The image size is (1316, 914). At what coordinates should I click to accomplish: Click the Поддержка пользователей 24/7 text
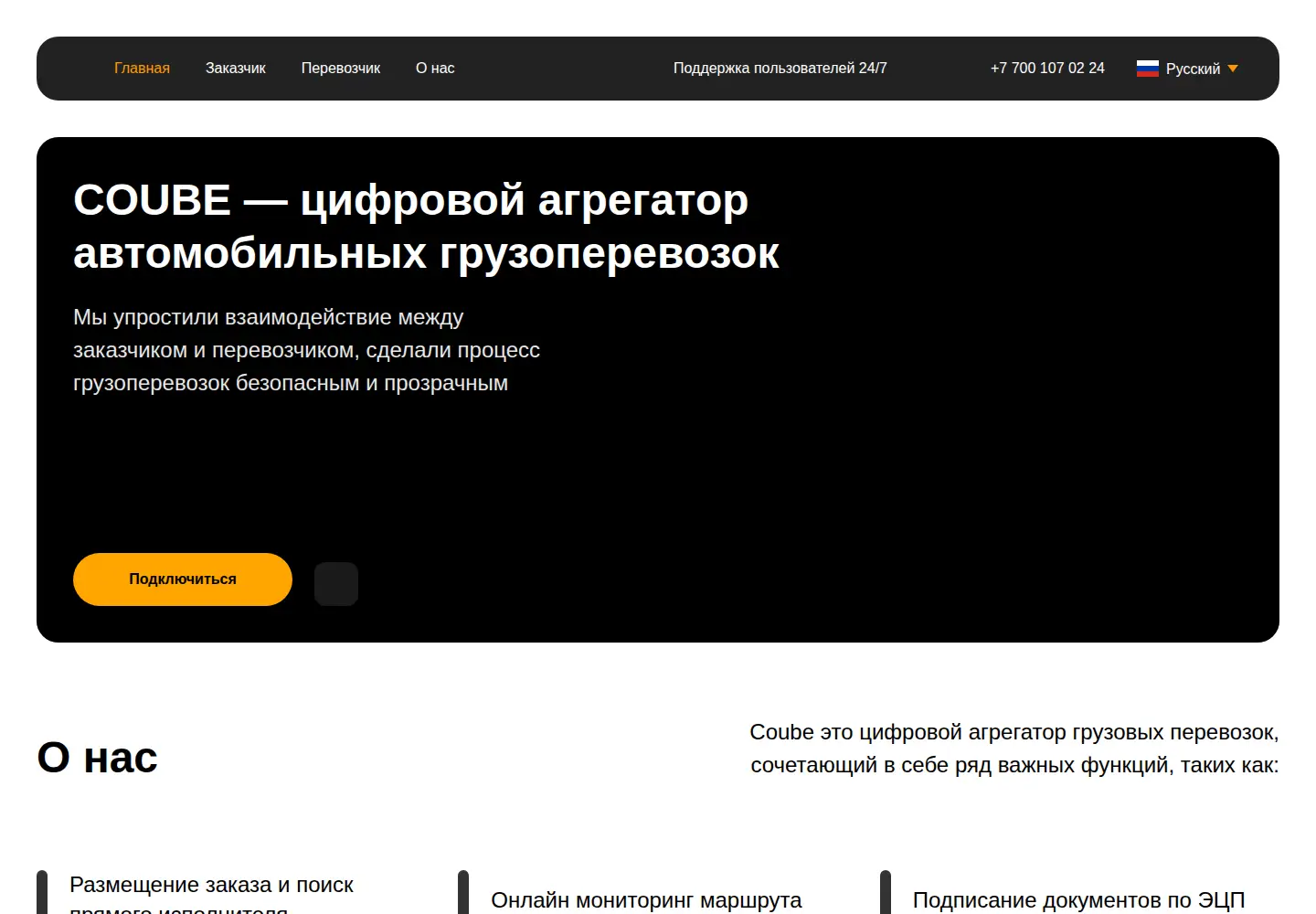point(780,69)
